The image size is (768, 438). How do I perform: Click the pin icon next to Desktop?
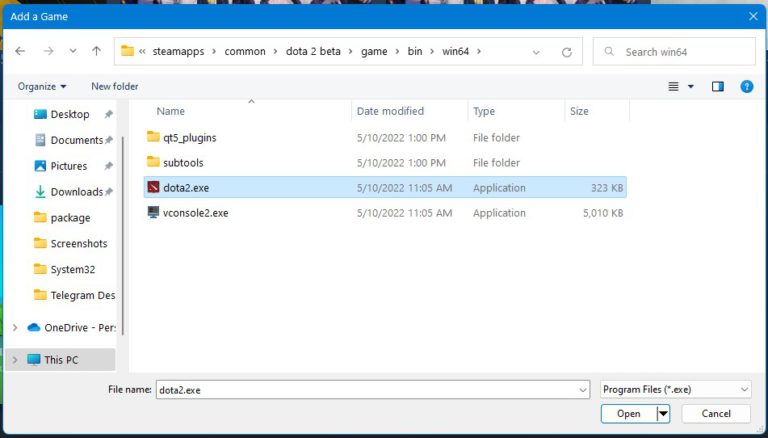tap(108, 114)
